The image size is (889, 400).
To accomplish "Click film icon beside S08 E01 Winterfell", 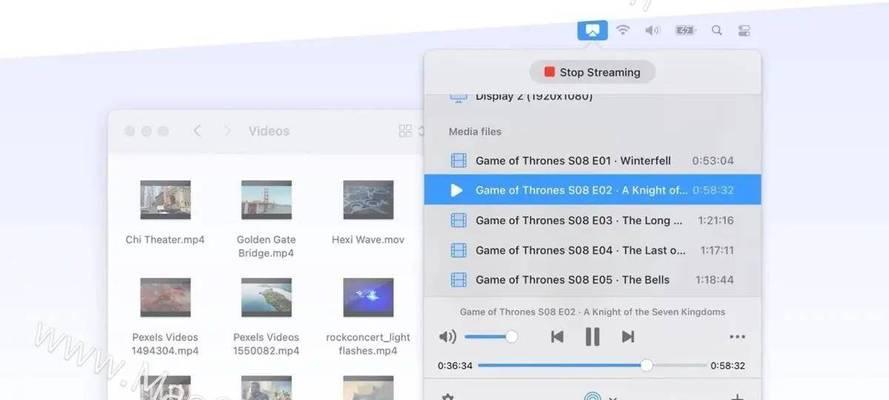I will pos(458,161).
